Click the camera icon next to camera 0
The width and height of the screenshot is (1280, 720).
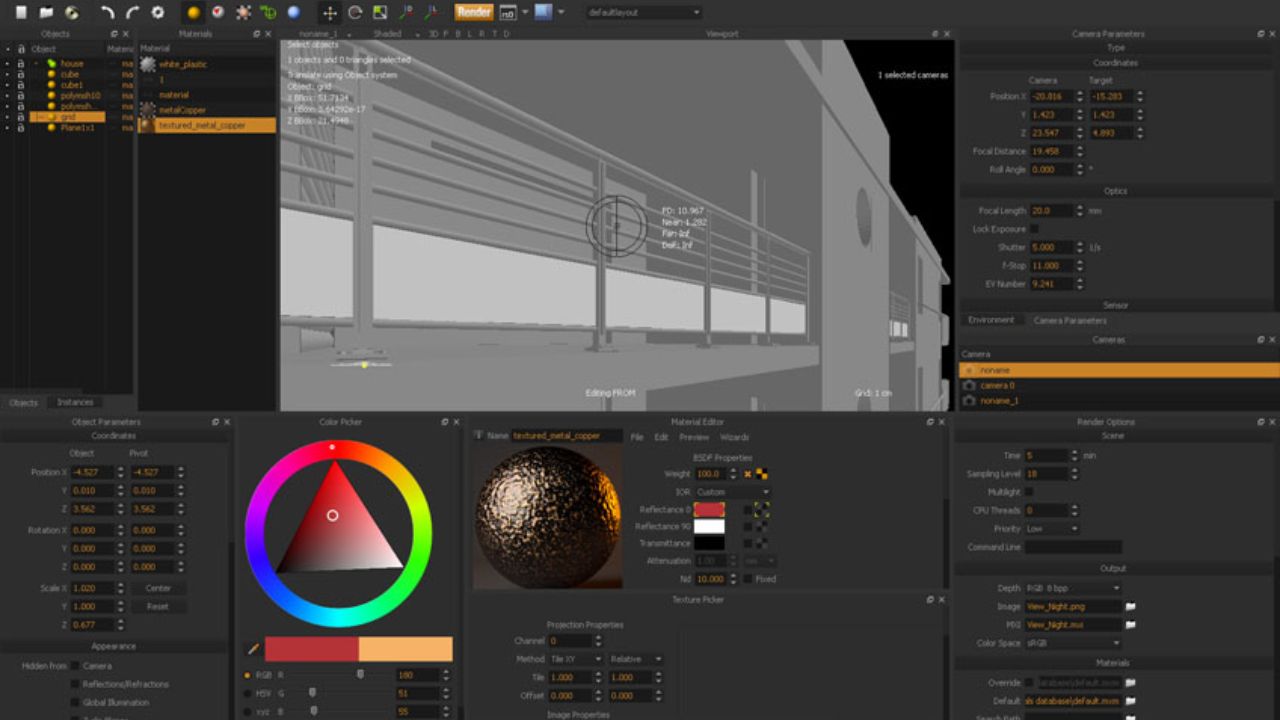[970, 385]
